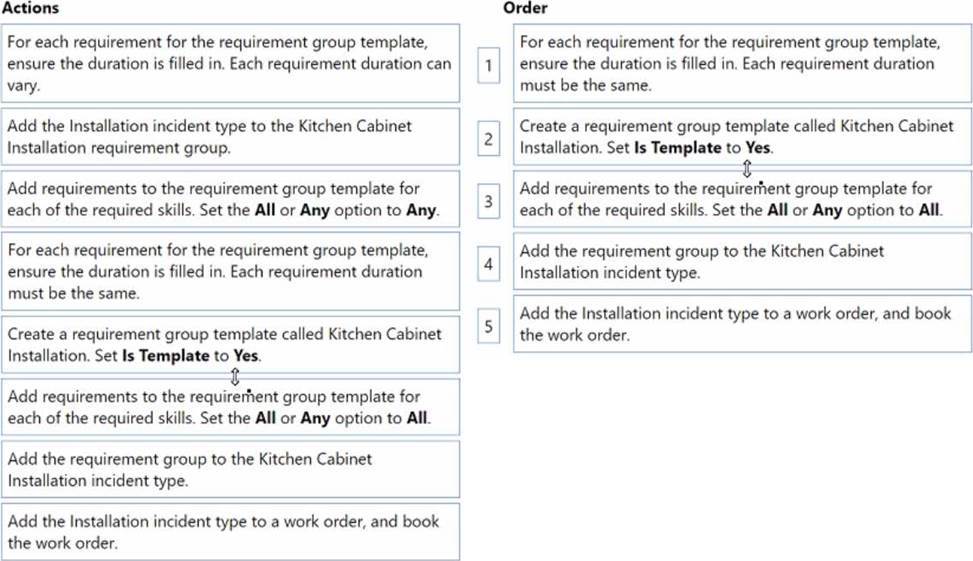Click 'book the work order' action in Actions list
The height and width of the screenshot is (561, 973).
[x=230, y=532]
